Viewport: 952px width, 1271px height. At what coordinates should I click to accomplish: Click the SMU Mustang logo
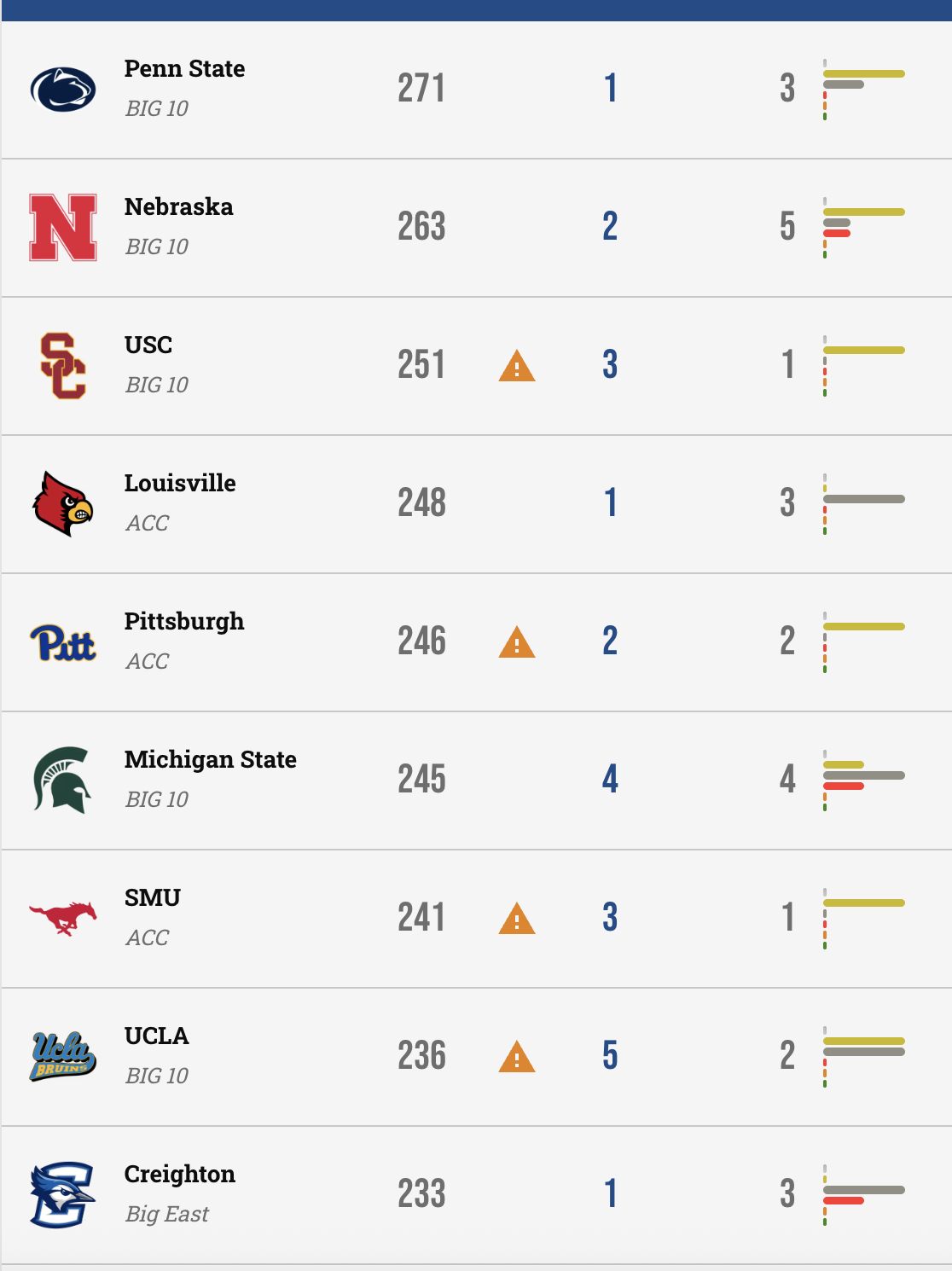coord(61,917)
